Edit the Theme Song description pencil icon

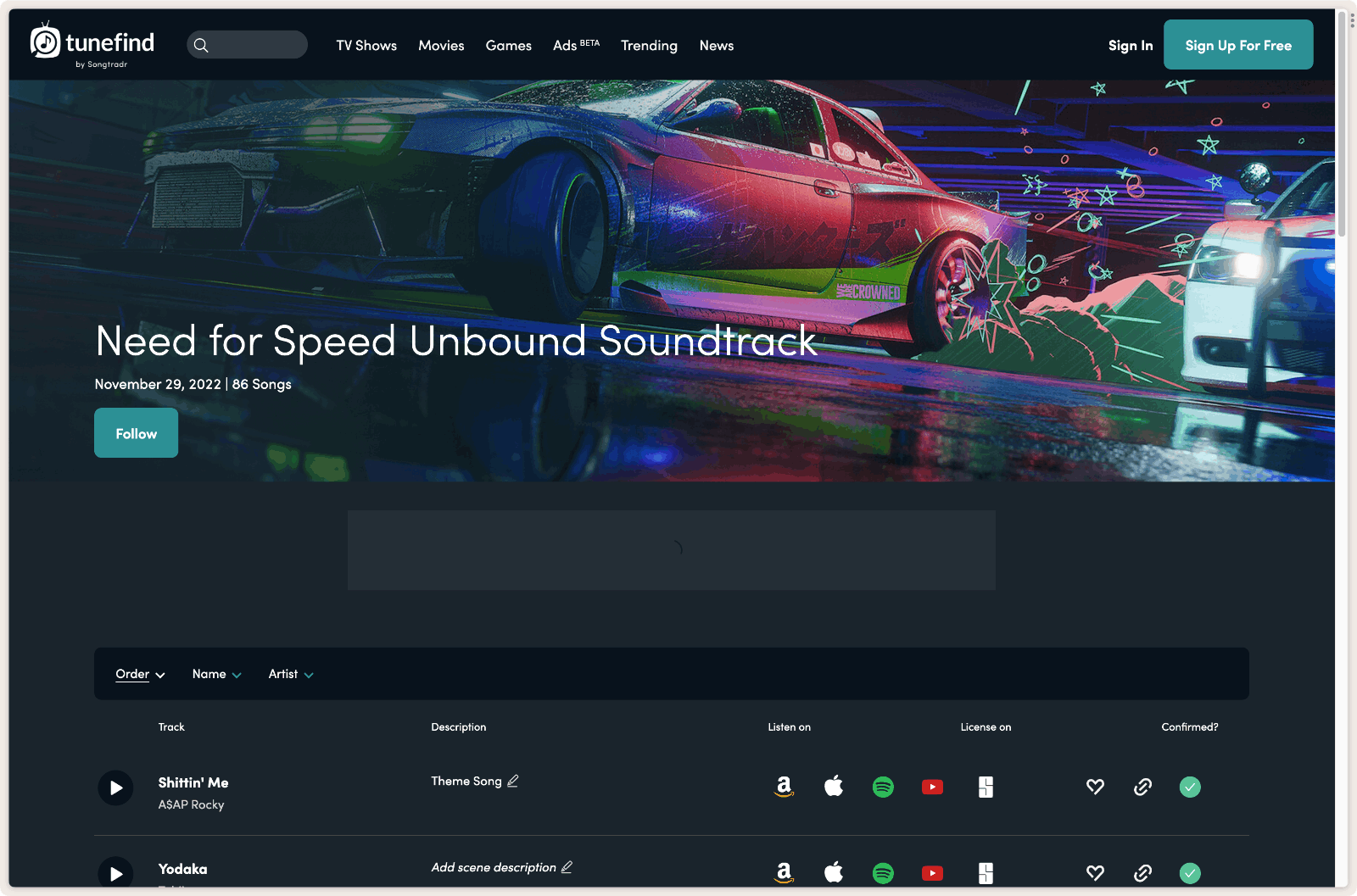click(x=513, y=781)
